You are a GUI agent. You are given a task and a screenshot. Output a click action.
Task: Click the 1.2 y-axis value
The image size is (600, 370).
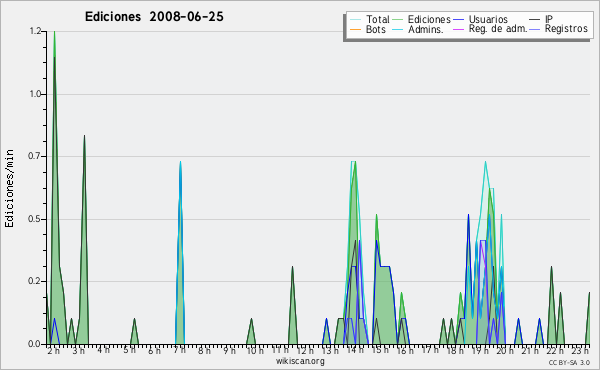pos(35,31)
